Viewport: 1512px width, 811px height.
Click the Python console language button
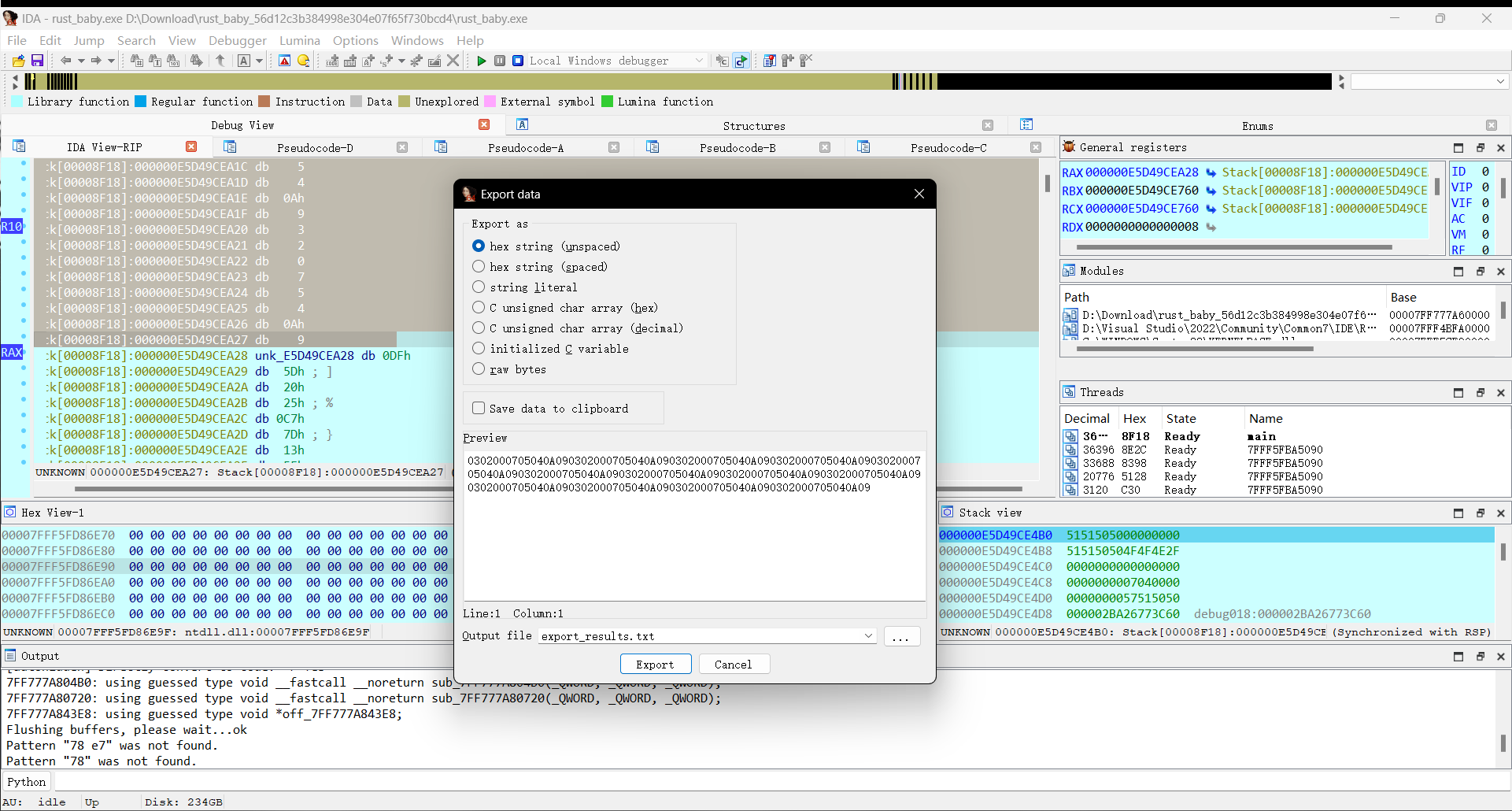tap(27, 782)
